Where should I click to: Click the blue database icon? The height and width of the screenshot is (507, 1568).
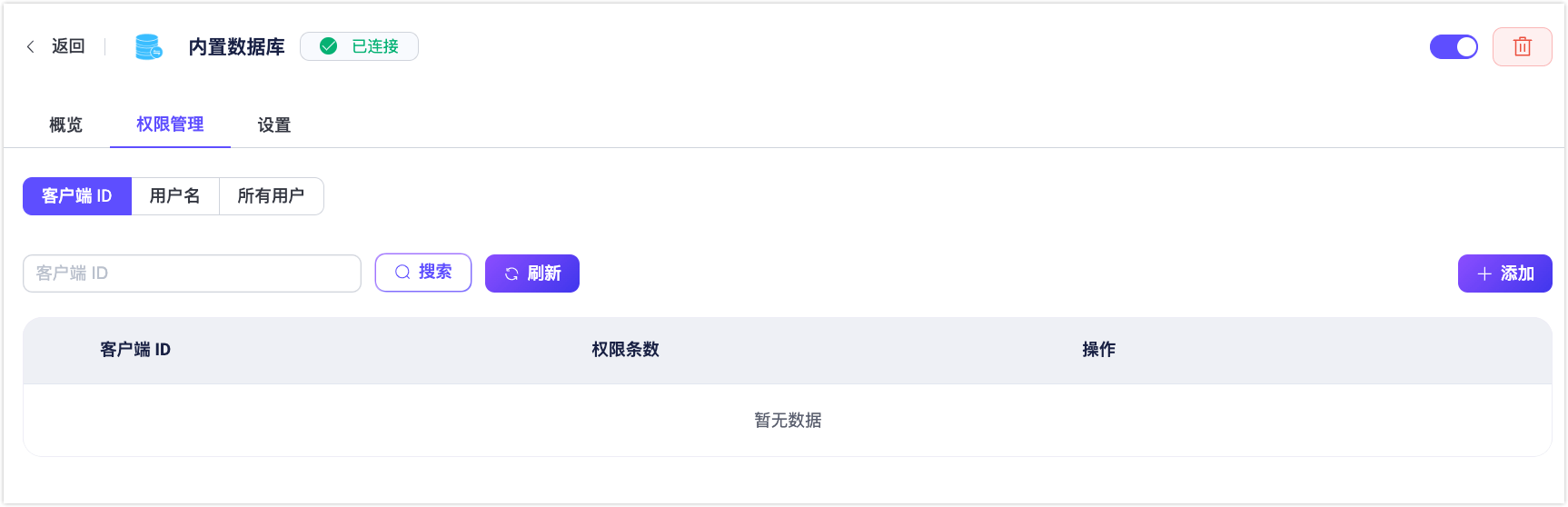point(148,46)
